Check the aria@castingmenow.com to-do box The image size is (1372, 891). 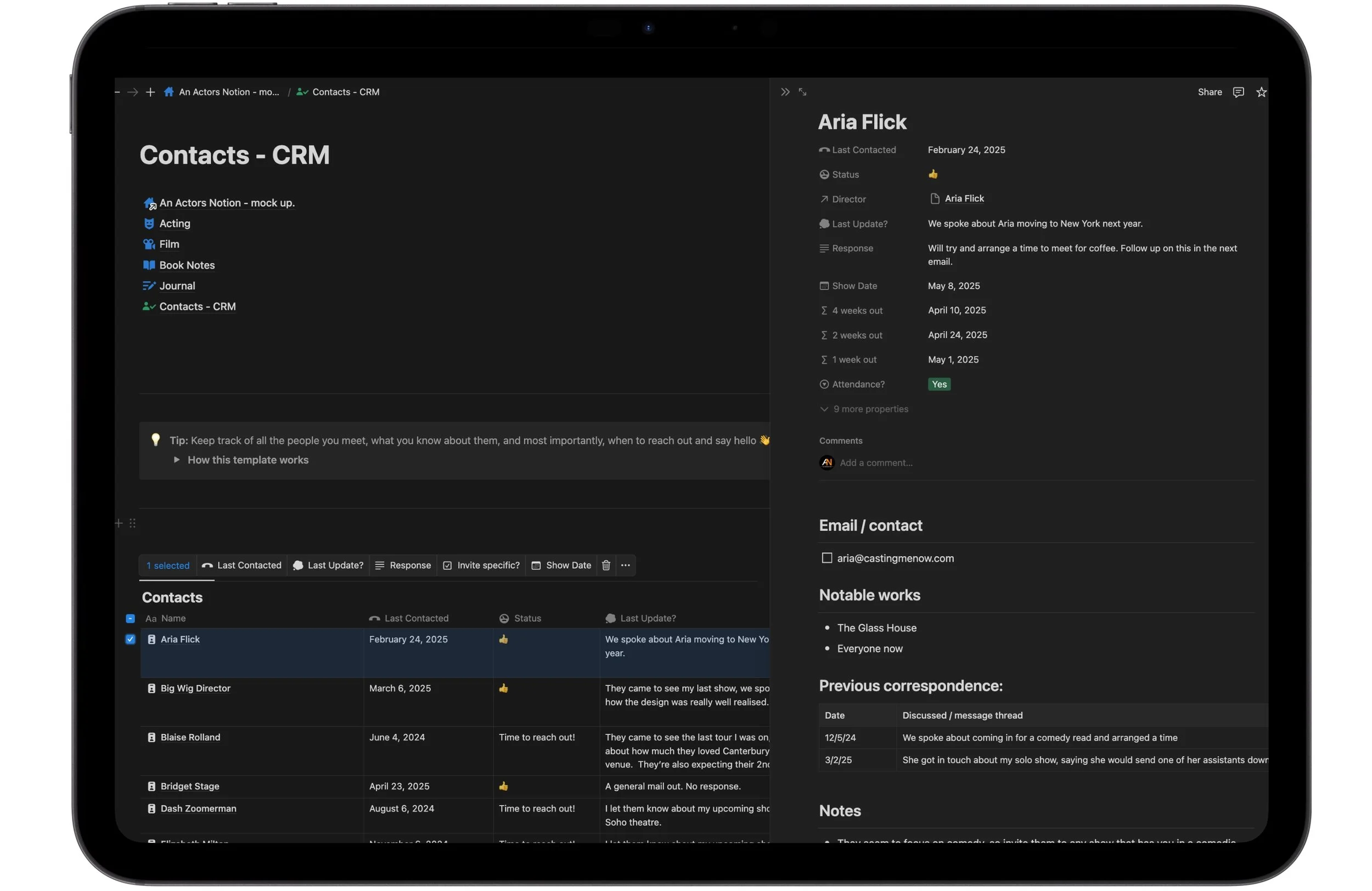click(826, 558)
